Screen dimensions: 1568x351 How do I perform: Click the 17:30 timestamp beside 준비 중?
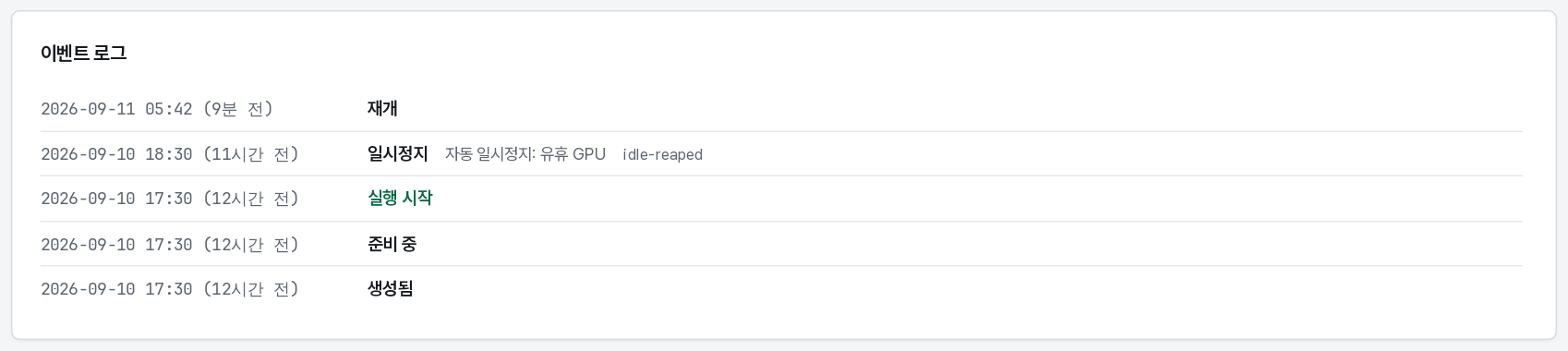pyautogui.click(x=169, y=245)
